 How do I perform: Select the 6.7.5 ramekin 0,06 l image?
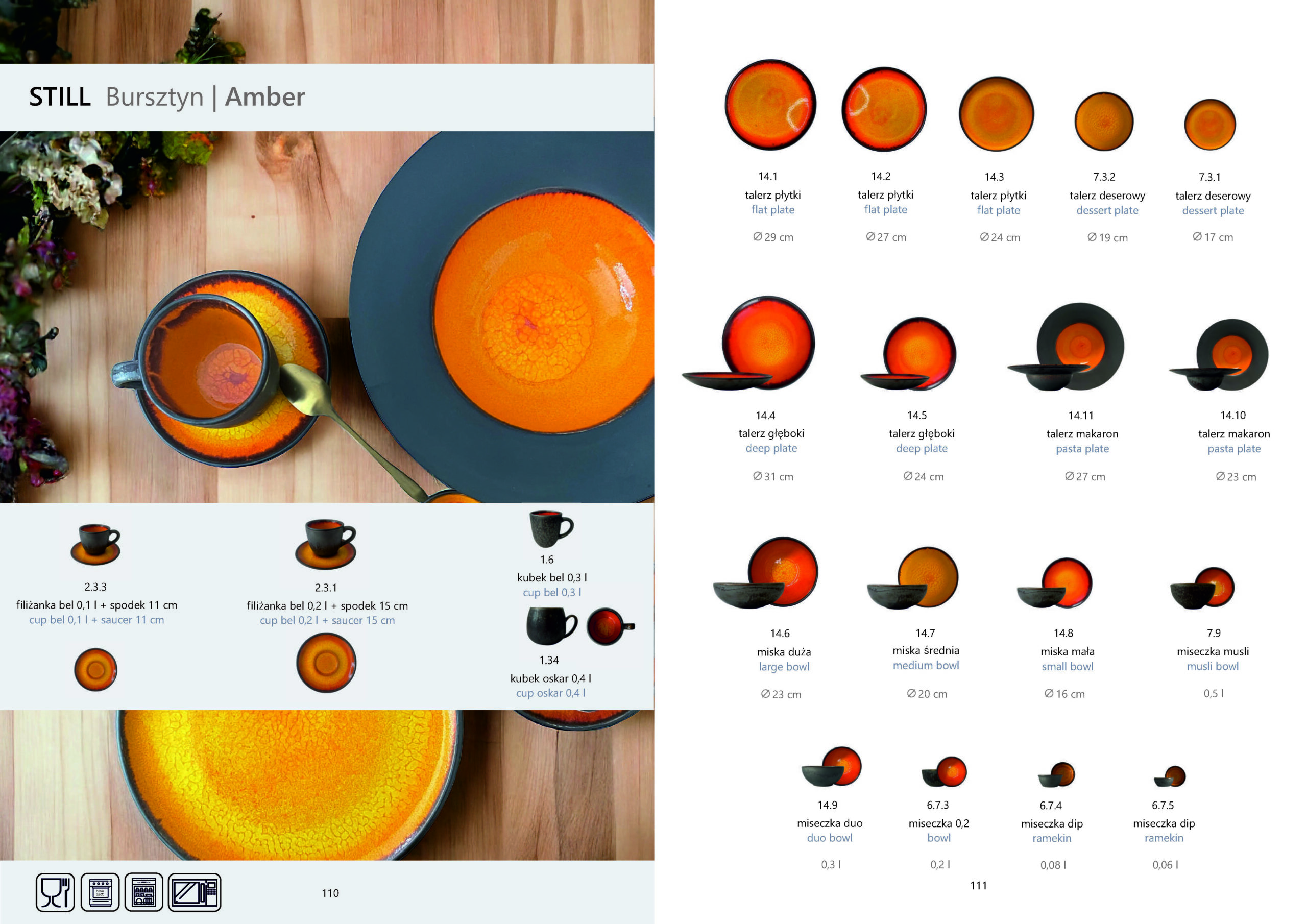(1170, 776)
